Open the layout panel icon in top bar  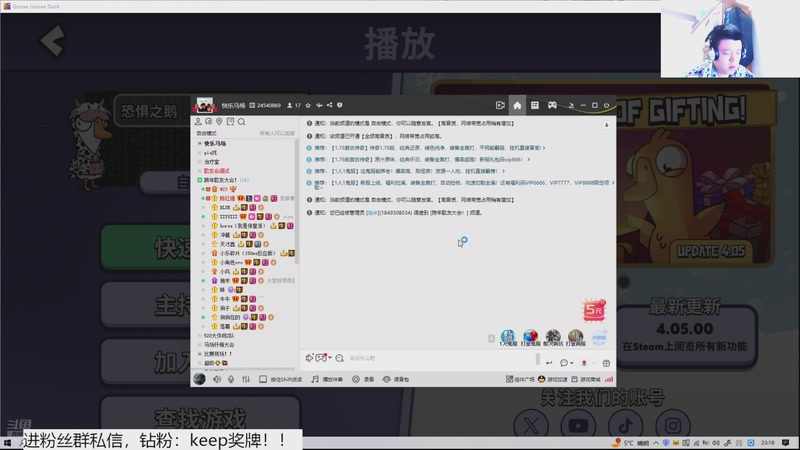tap(535, 105)
